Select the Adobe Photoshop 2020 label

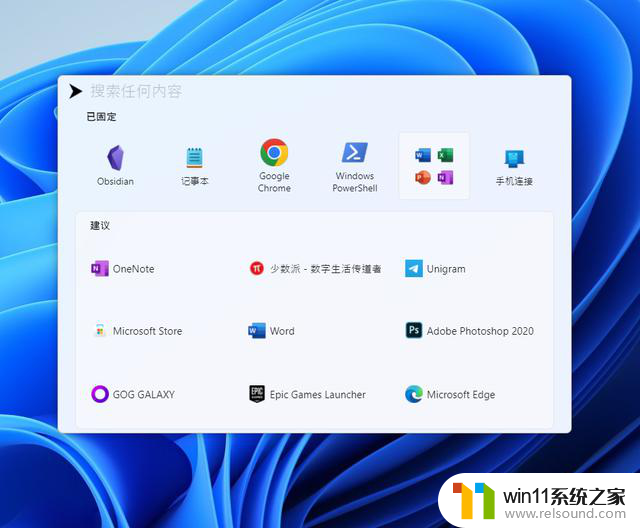480,331
